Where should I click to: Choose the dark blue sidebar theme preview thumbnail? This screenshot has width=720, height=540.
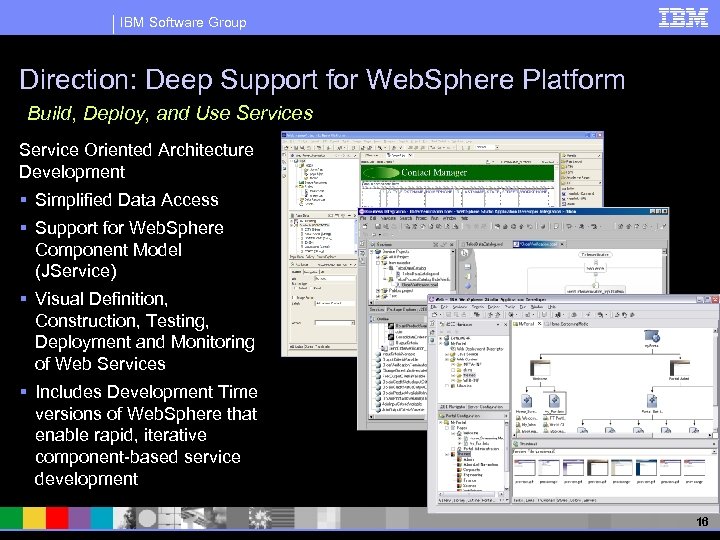(646, 467)
